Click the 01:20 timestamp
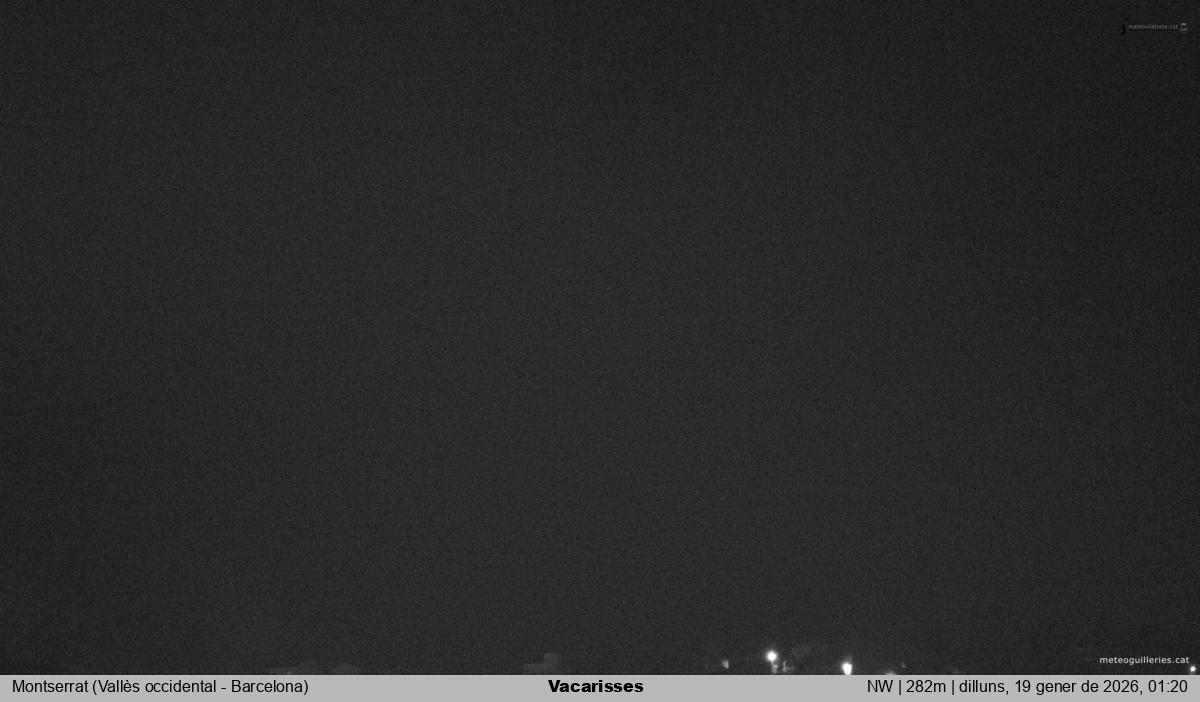Image resolution: width=1200 pixels, height=702 pixels. tap(1168, 687)
